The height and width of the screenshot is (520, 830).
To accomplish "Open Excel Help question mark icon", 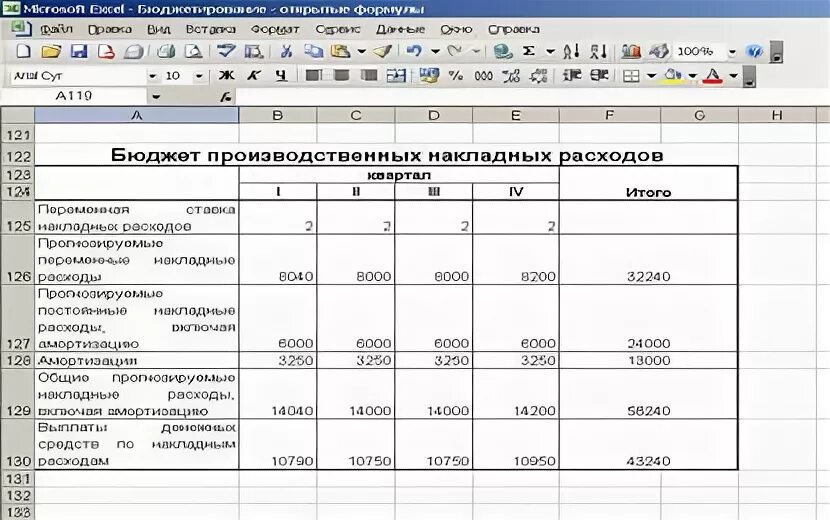I will (x=754, y=51).
